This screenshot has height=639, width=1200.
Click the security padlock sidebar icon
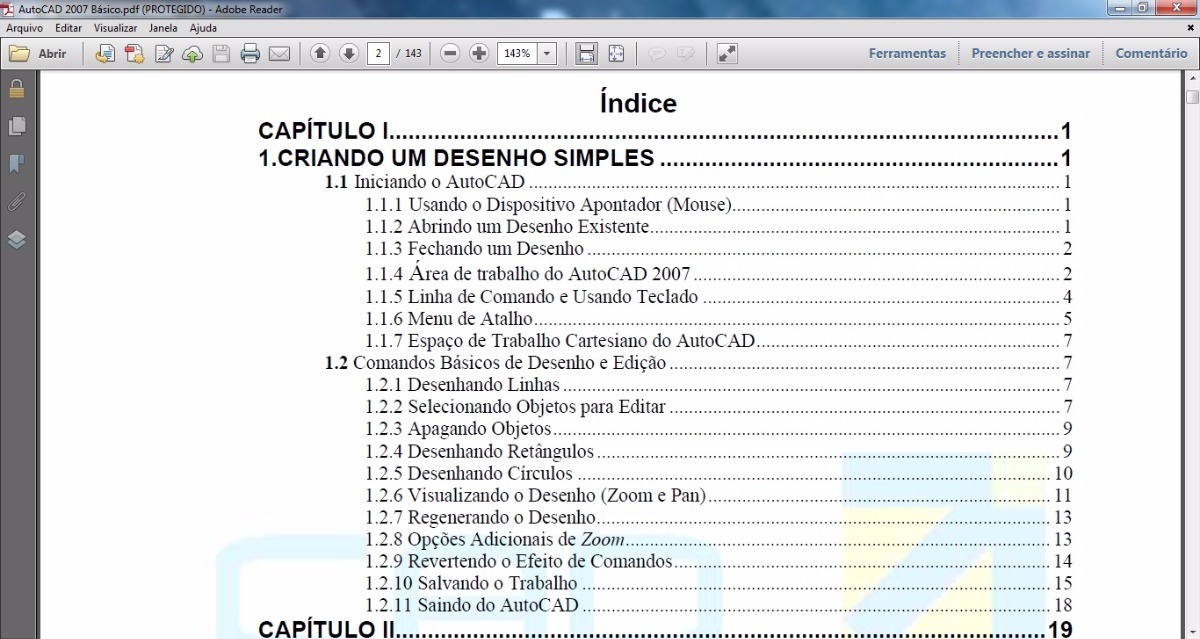[16, 89]
